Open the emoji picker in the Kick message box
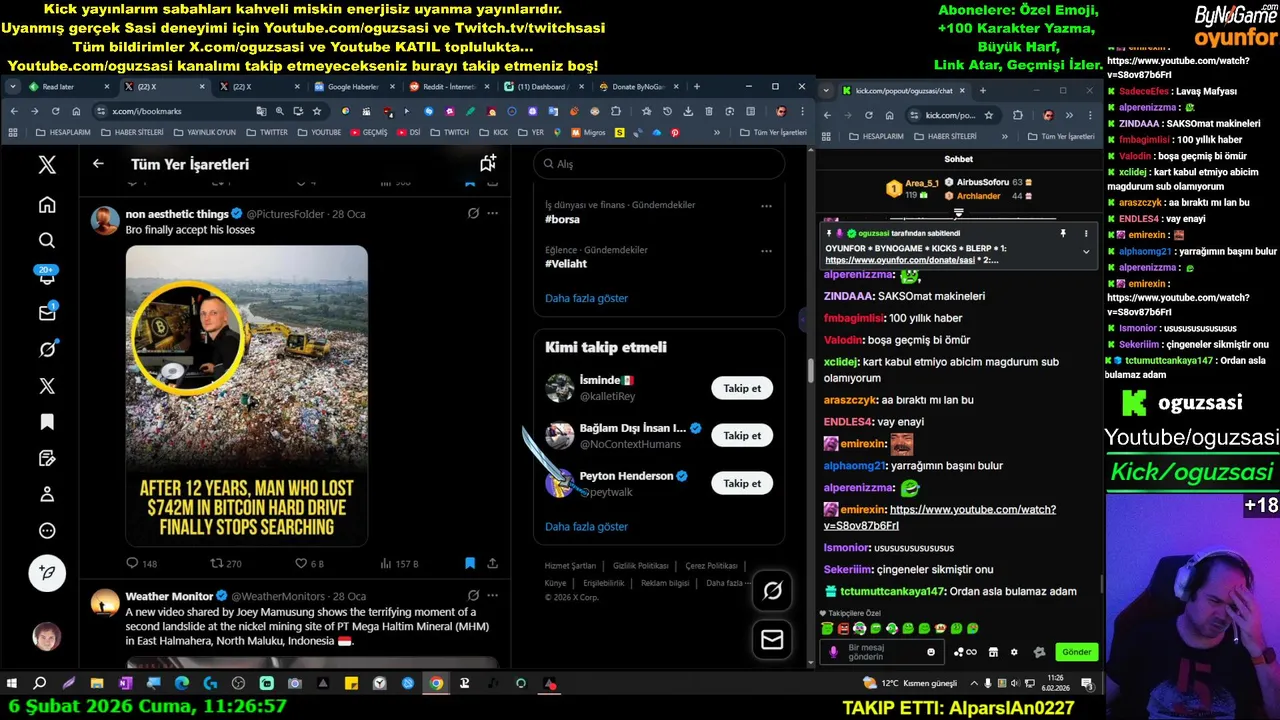 [931, 652]
